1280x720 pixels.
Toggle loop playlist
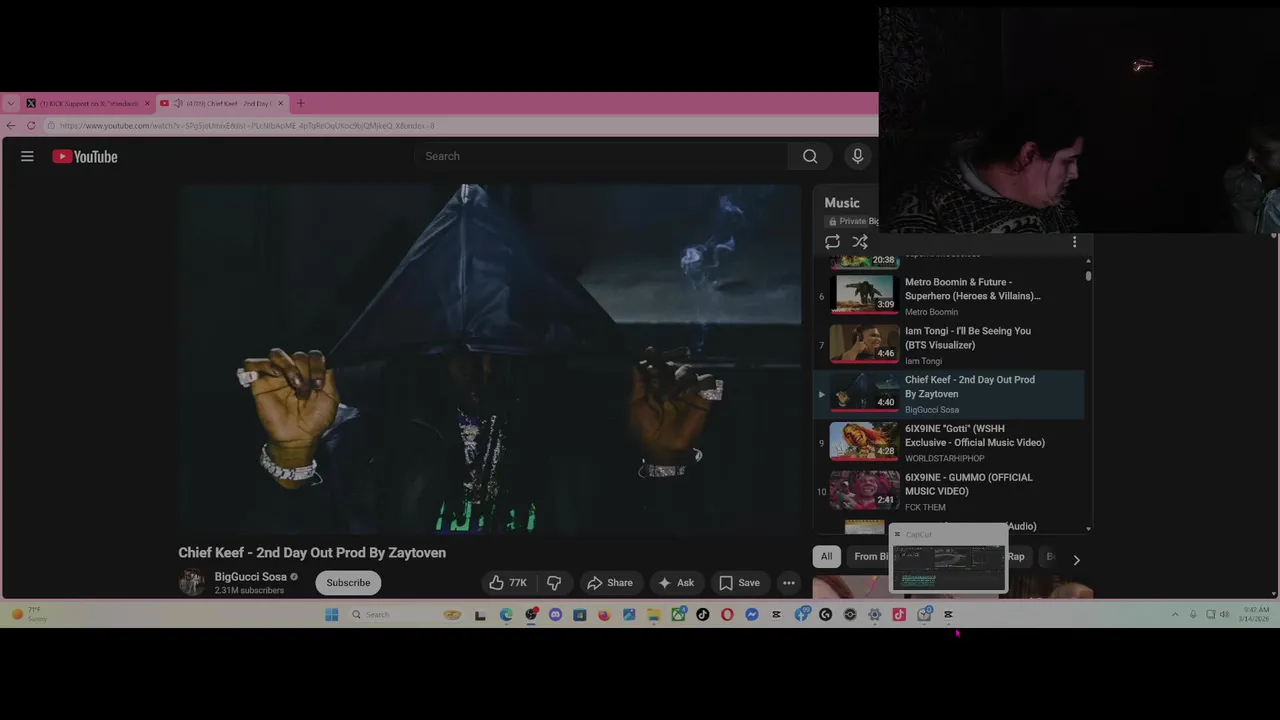pyautogui.click(x=832, y=242)
